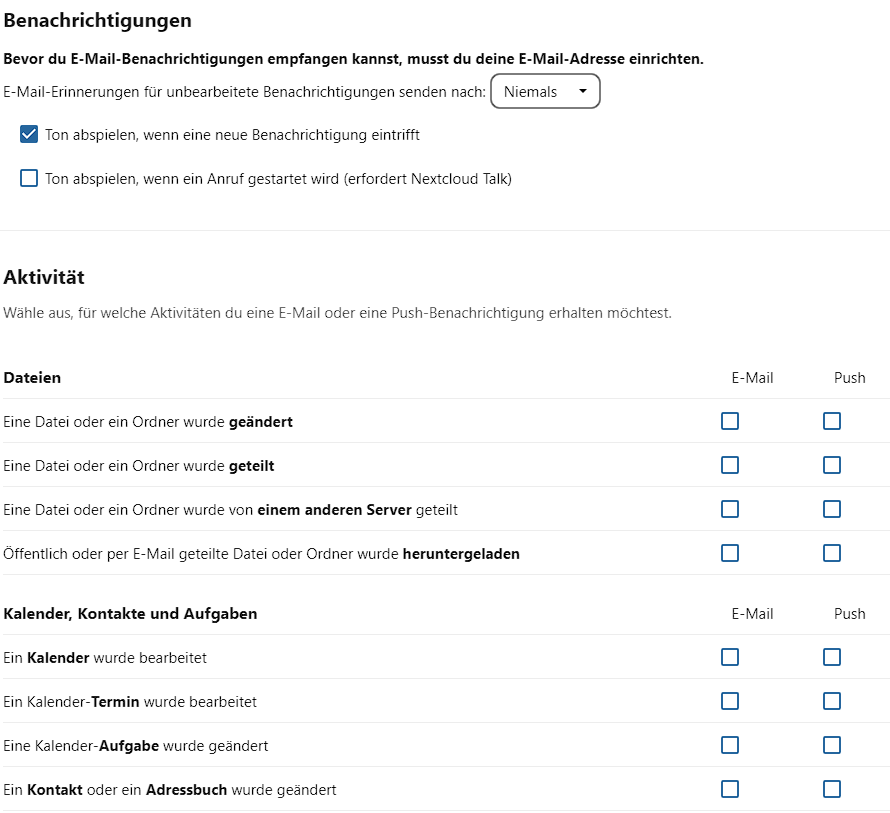Check E-Mail for Kalender-Aufgabe geändert

click(x=730, y=746)
